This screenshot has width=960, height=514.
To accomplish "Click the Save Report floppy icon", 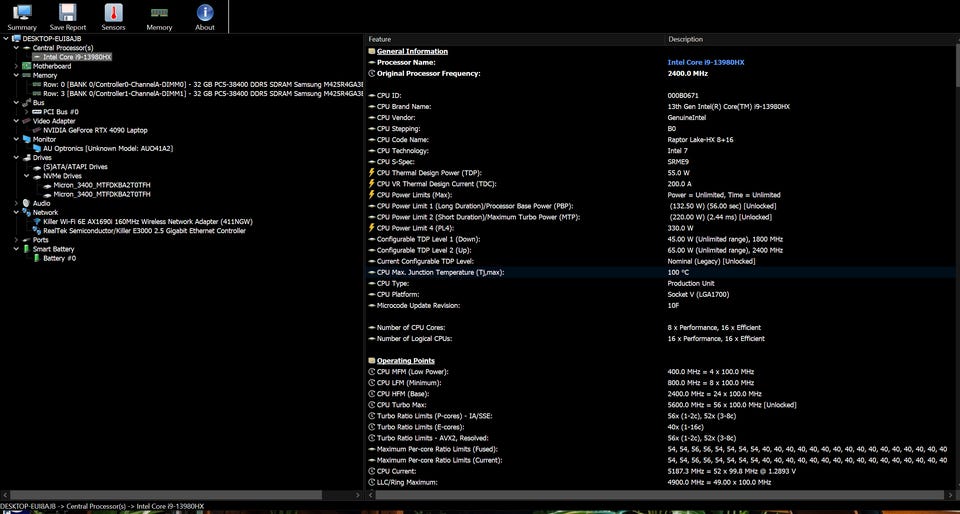I will click(67, 12).
